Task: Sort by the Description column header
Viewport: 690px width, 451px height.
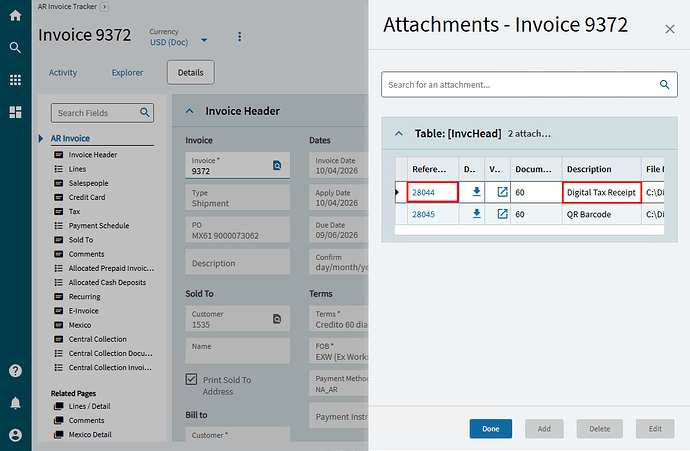Action: [589, 169]
